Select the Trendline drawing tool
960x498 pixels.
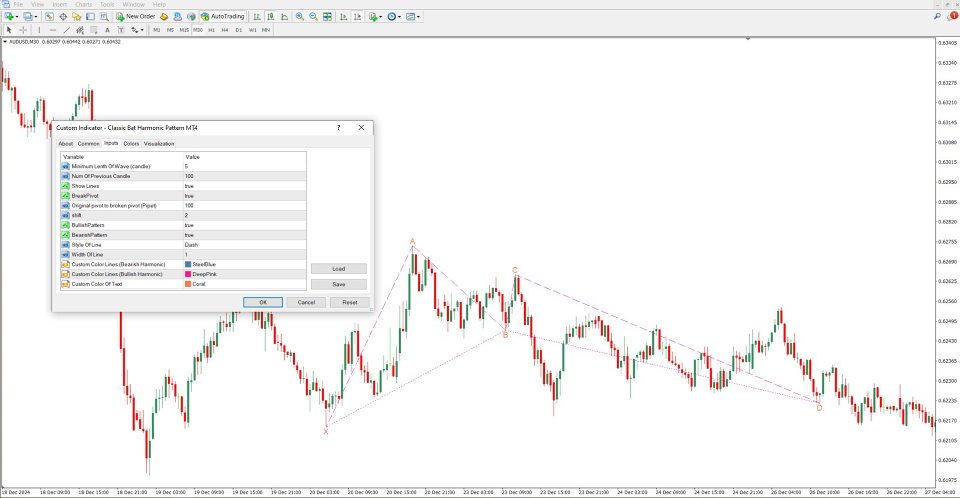pos(67,29)
